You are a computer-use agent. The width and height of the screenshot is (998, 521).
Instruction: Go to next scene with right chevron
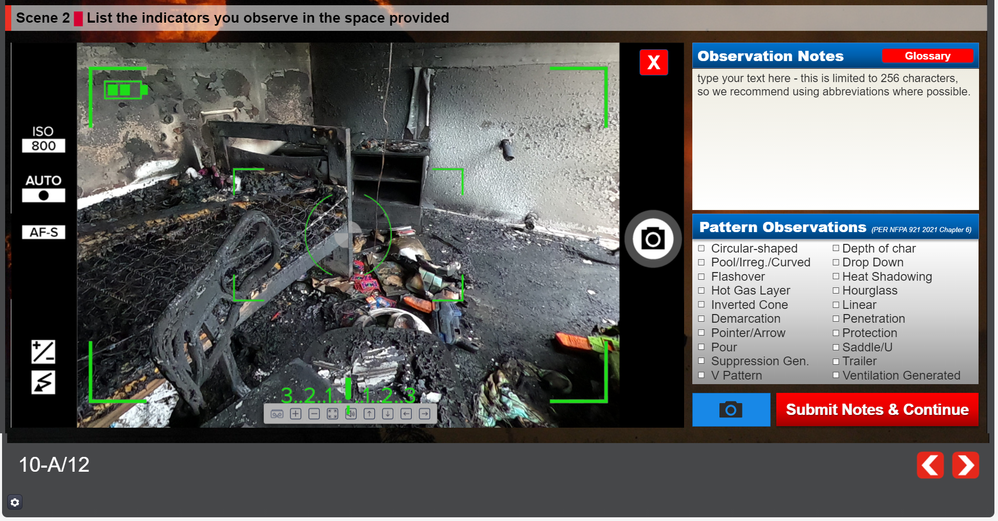pyautogui.click(x=965, y=465)
